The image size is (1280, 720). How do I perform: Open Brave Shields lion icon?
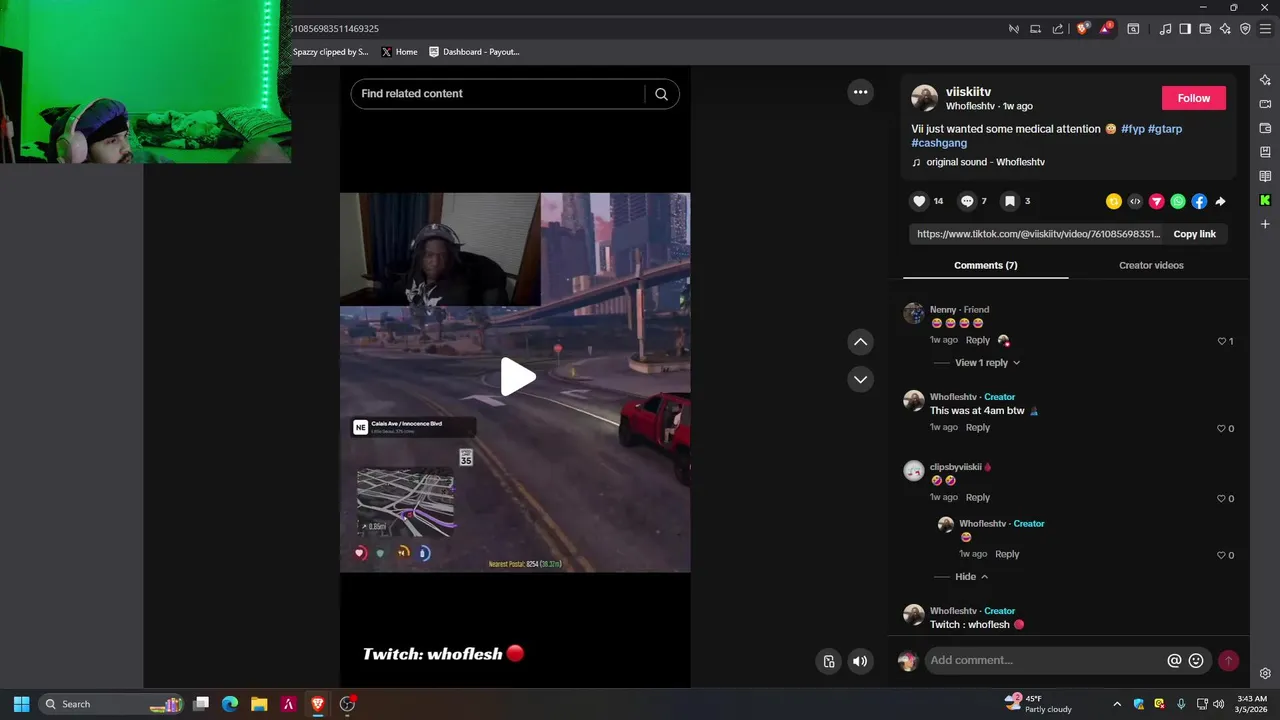coord(1082,29)
